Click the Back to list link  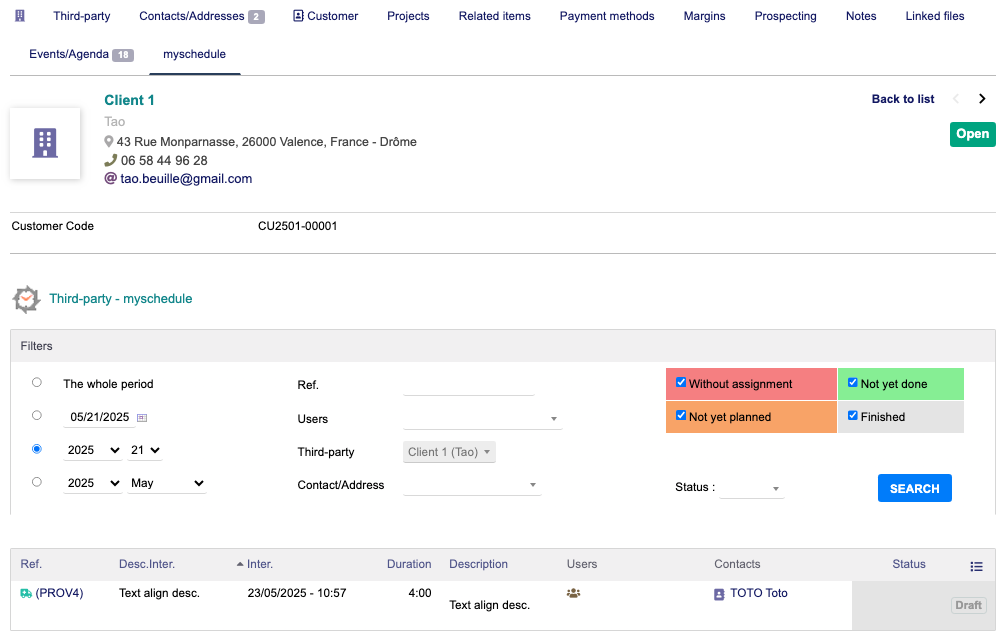click(x=902, y=99)
